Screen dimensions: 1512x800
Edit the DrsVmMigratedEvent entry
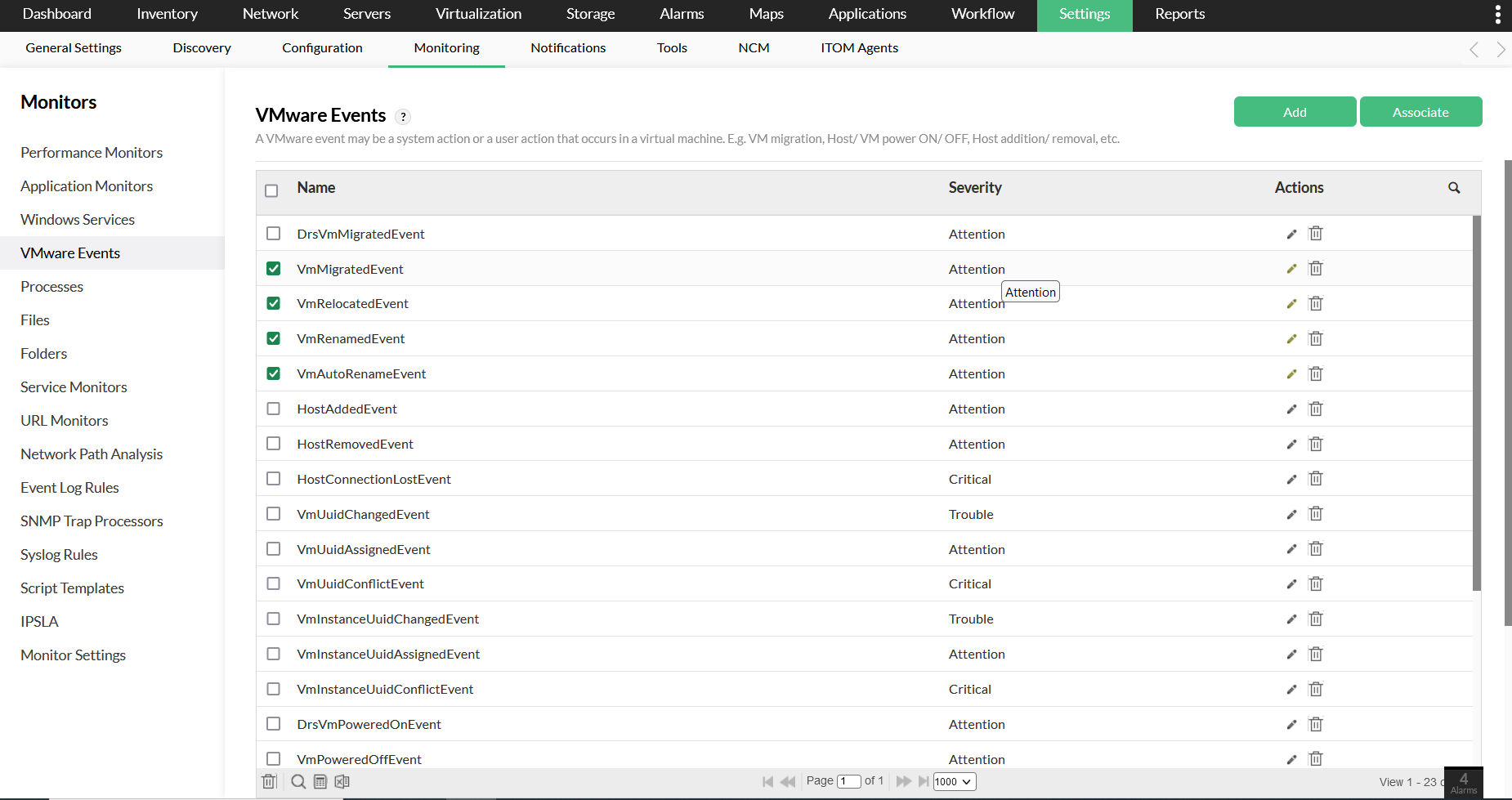pyautogui.click(x=1291, y=235)
